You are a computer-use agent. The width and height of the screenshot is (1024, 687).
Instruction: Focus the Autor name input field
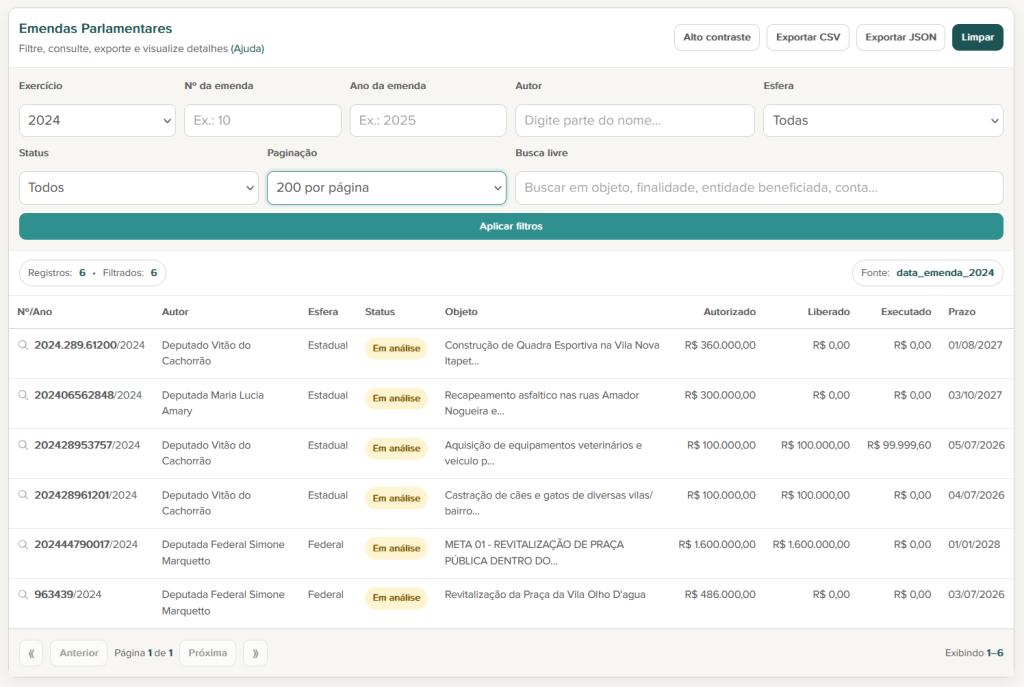pos(634,120)
